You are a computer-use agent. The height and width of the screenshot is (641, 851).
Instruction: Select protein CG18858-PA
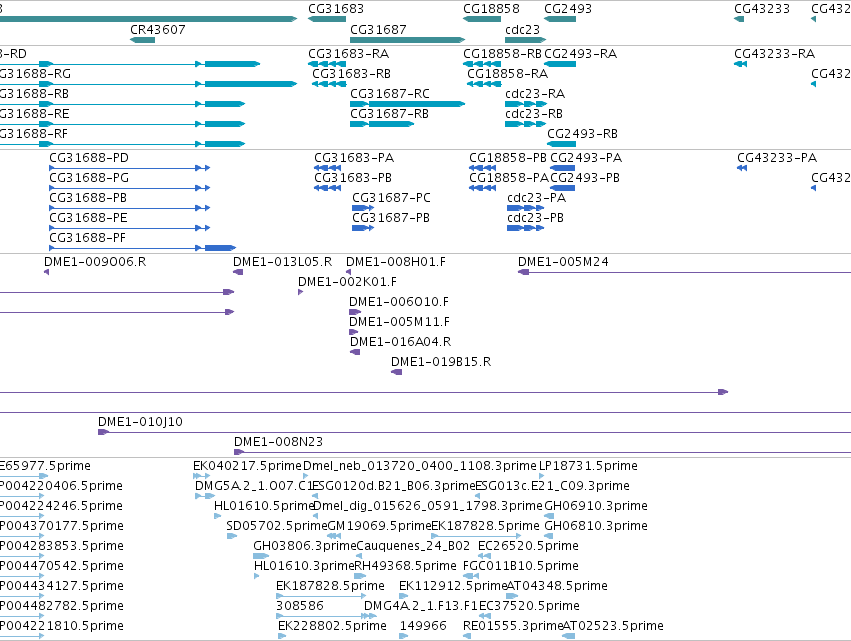tap(509, 178)
